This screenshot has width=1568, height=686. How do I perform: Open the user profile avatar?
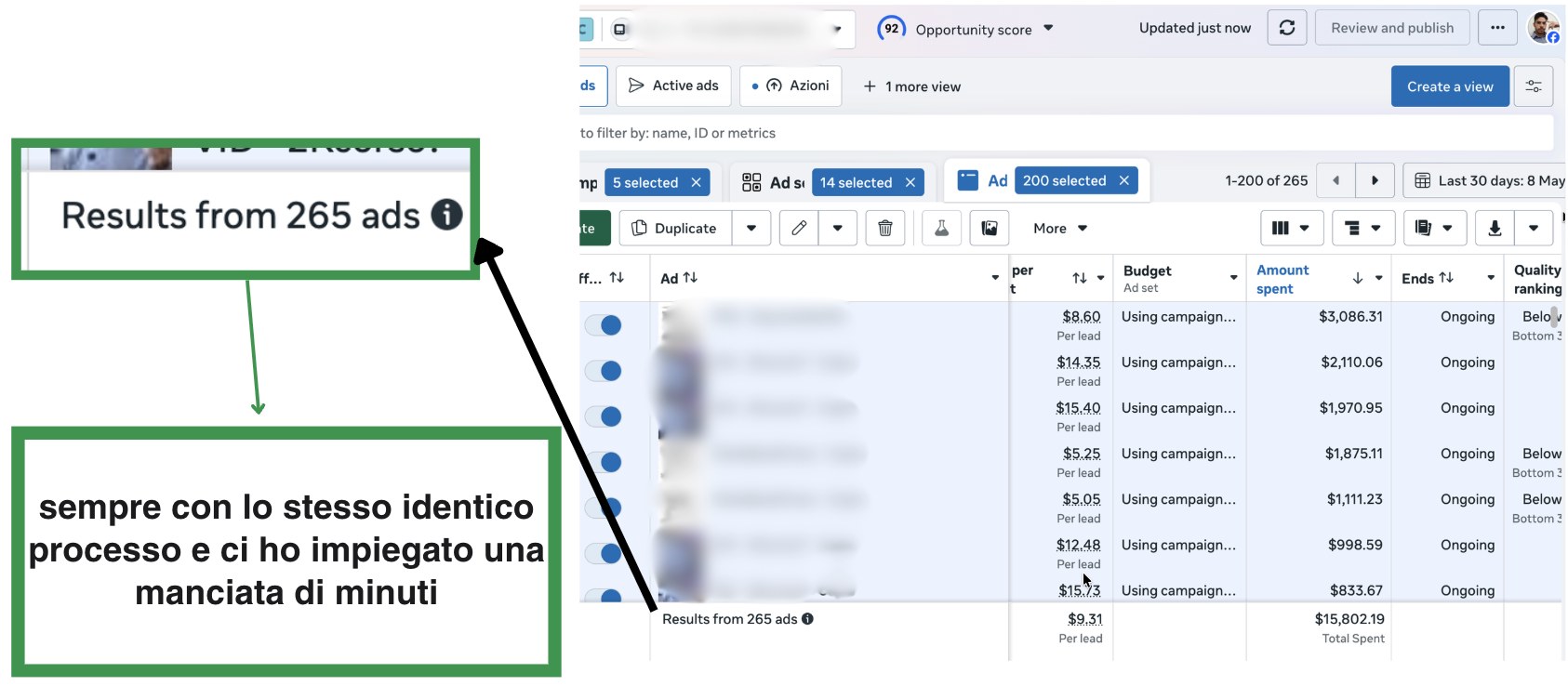[x=1544, y=28]
